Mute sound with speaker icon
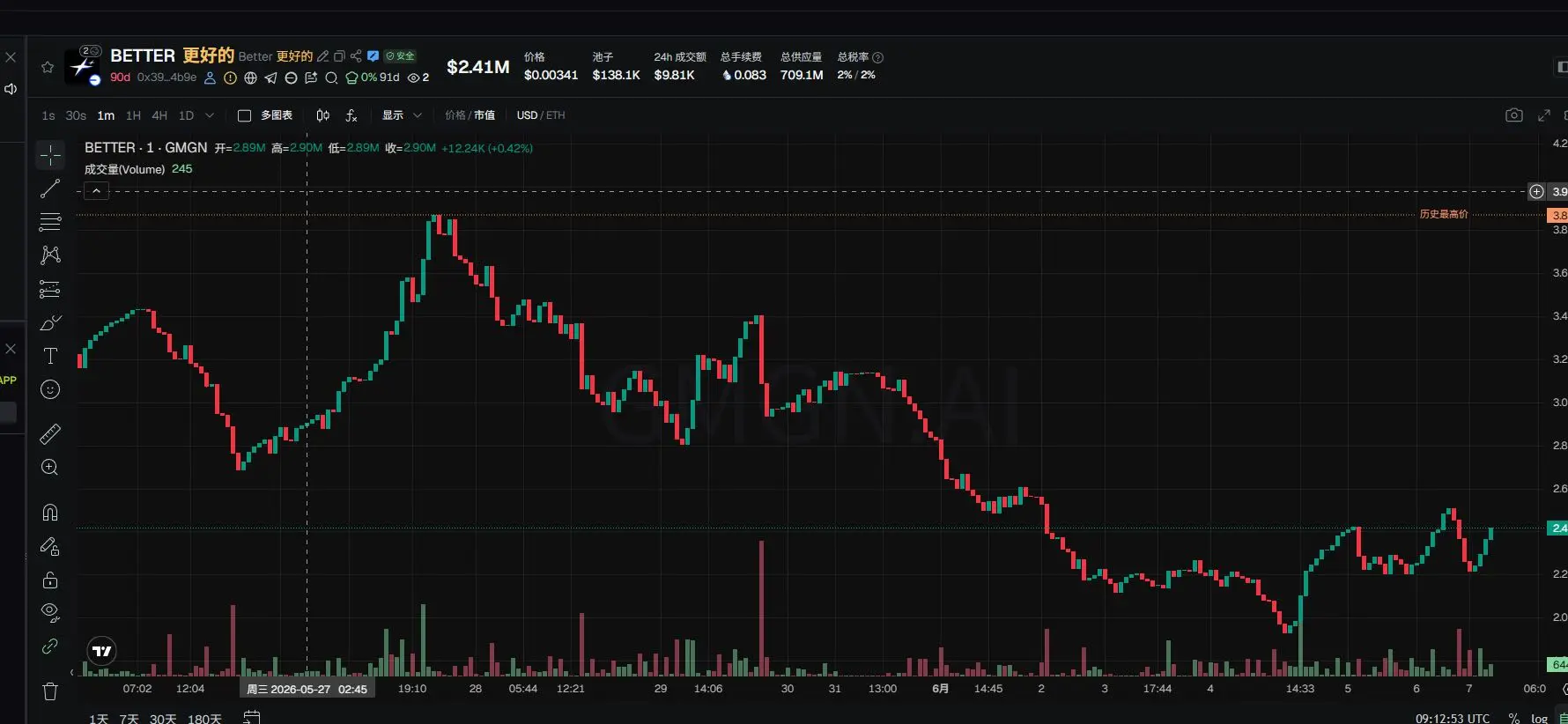The image size is (1568, 724). coord(11,89)
